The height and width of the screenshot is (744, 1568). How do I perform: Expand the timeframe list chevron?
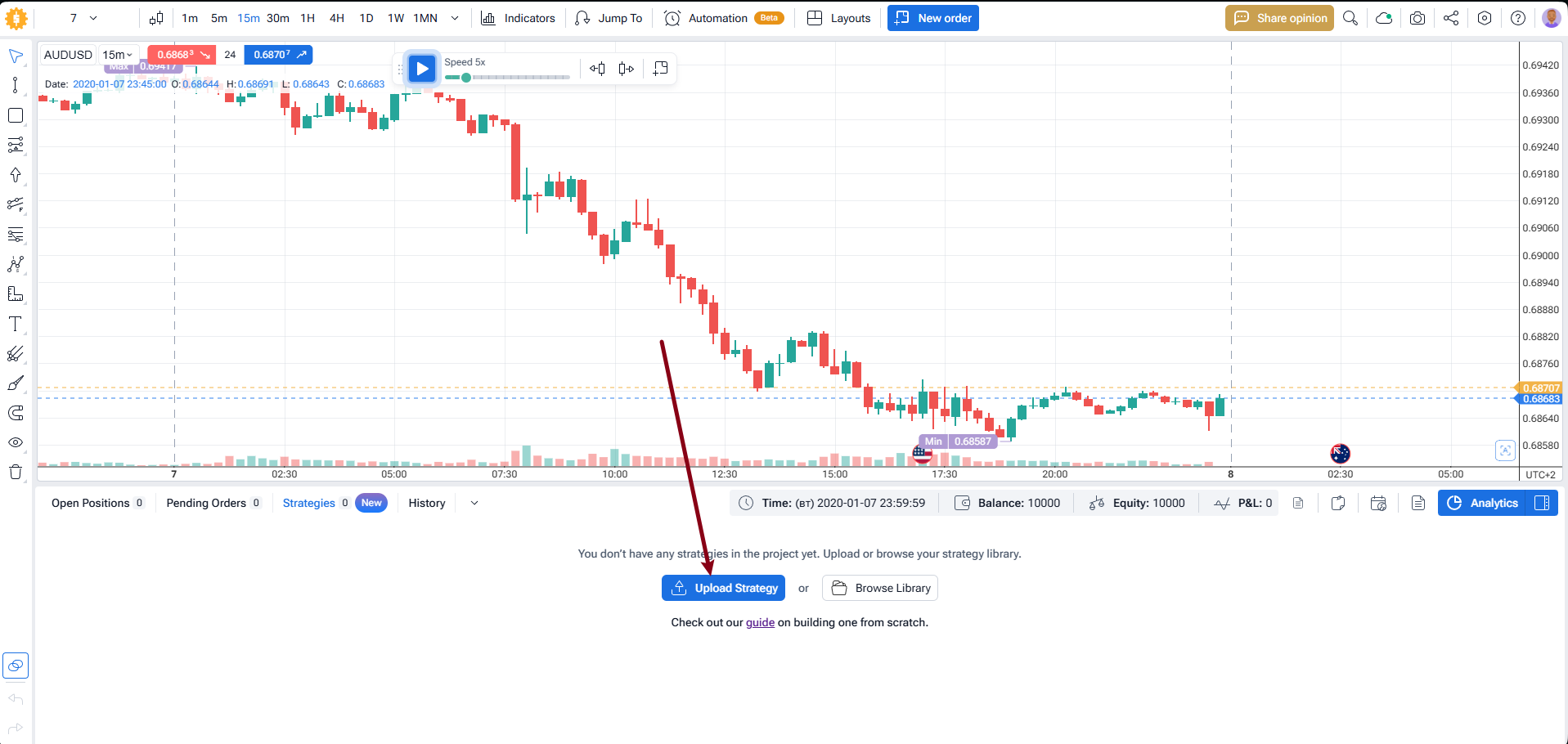tap(455, 18)
